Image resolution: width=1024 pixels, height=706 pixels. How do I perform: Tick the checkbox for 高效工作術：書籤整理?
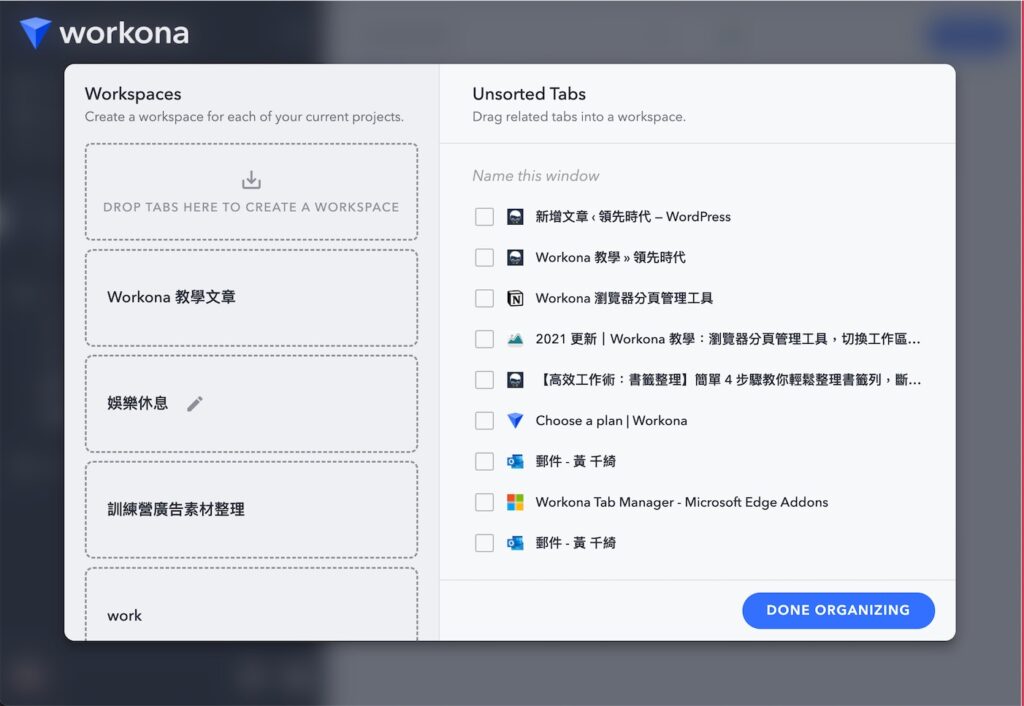click(484, 379)
